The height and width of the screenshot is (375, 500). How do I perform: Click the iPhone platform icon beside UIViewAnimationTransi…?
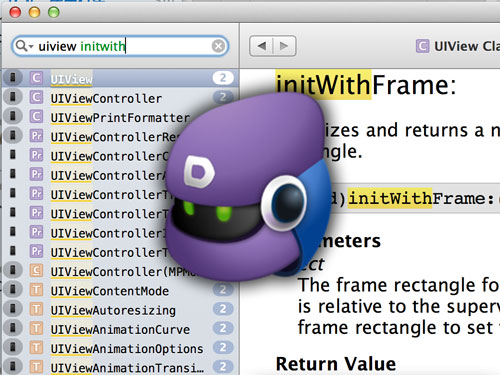tap(13, 367)
